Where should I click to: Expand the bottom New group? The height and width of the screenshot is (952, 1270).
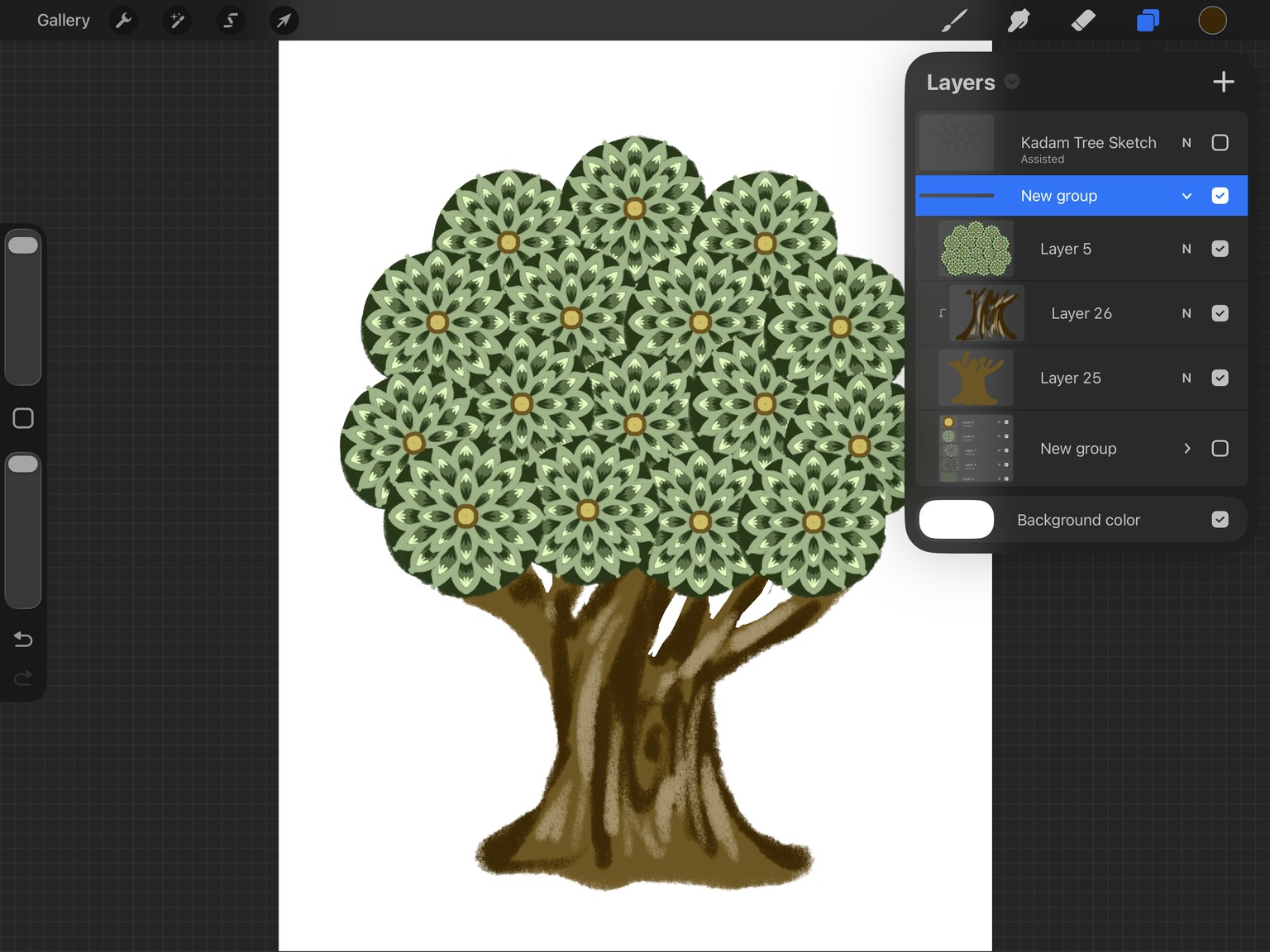(x=1186, y=448)
